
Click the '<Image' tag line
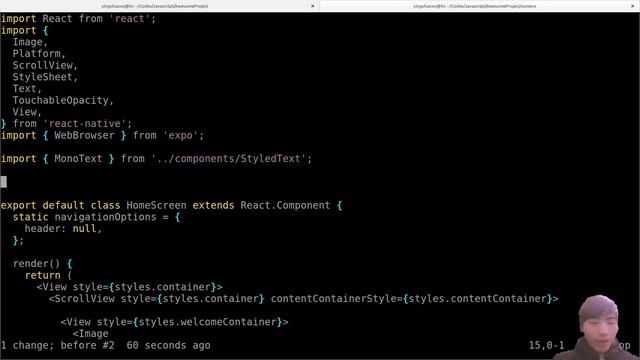click(x=91, y=334)
